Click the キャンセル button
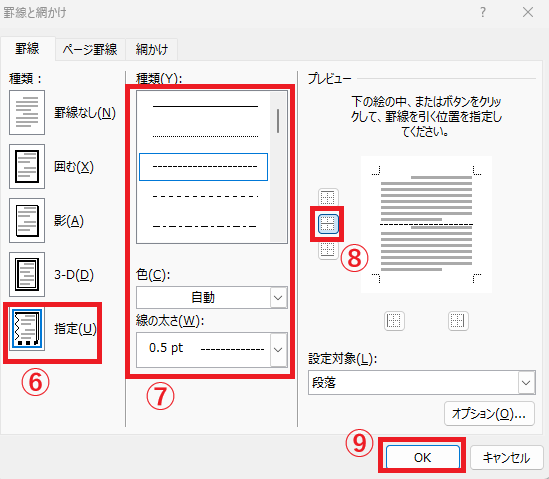549x479 pixels. point(506,457)
